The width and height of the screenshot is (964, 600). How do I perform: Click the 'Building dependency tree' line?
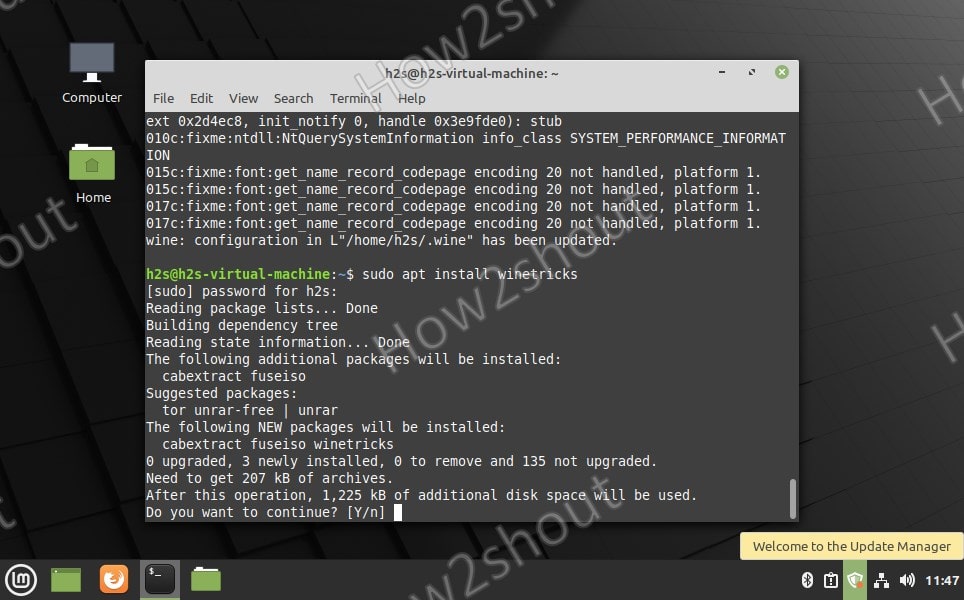click(x=242, y=325)
